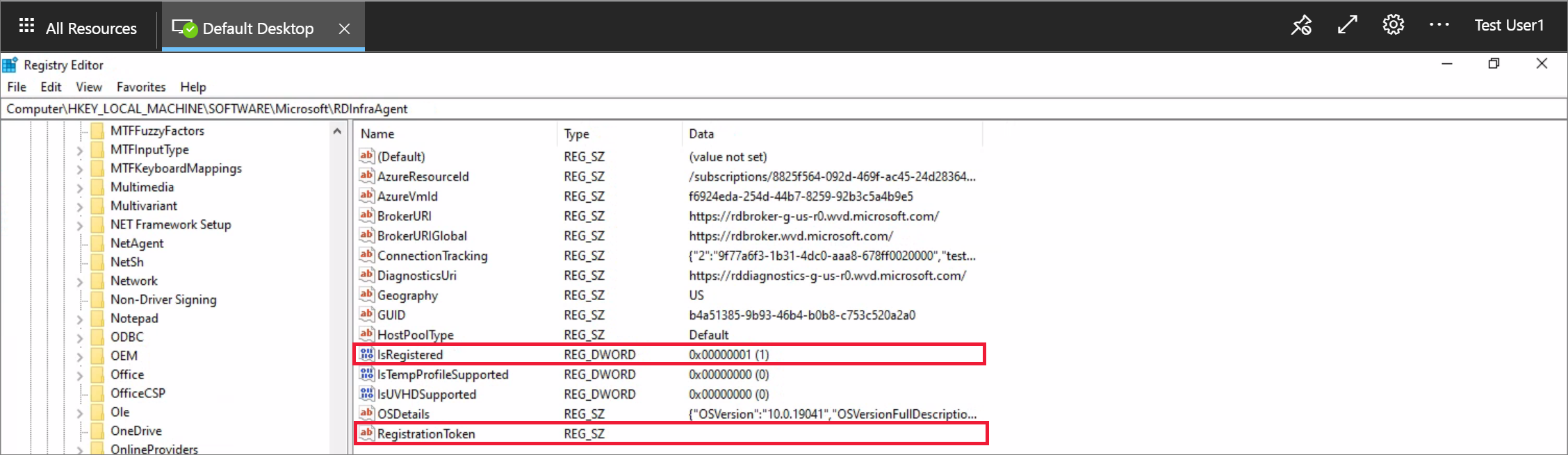The height and width of the screenshot is (455, 1568).
Task: Click the Test User1 account name
Action: click(x=1509, y=25)
